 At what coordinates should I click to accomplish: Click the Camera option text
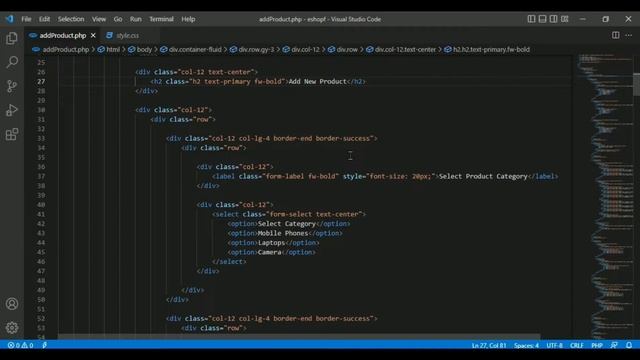269,252
